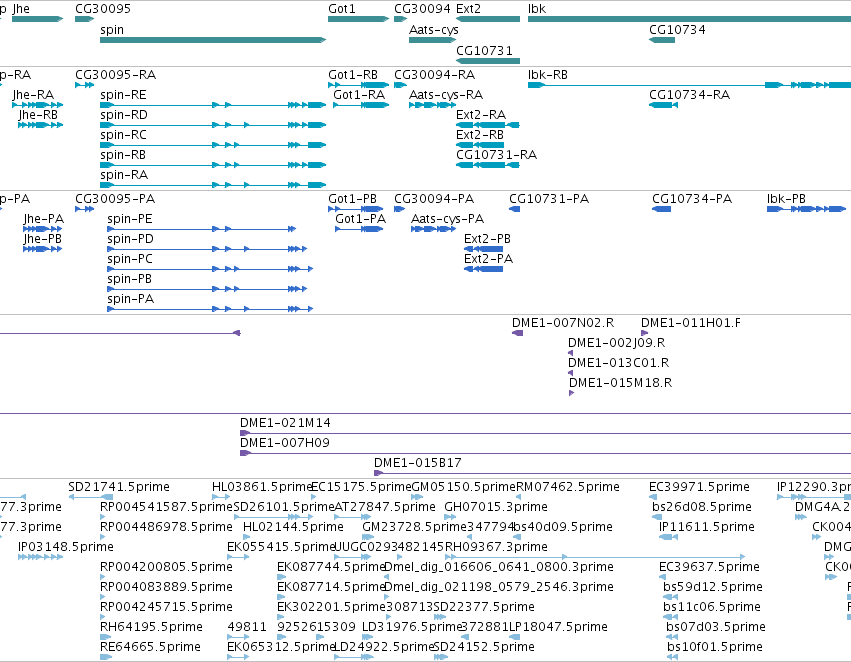Viewport: 851px width, 662px height.
Task: Open transcript Jhe-RB
Action: click(37, 114)
